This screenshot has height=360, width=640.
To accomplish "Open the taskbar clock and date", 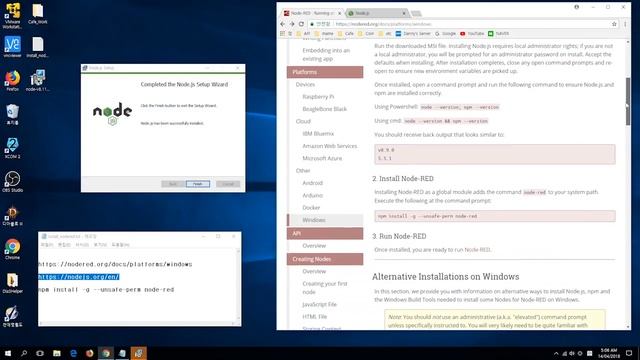I will (609, 353).
